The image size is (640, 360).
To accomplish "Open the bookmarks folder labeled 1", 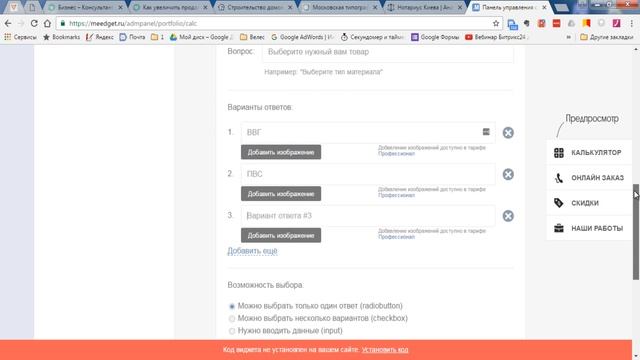I will pyautogui.click(x=158, y=37).
